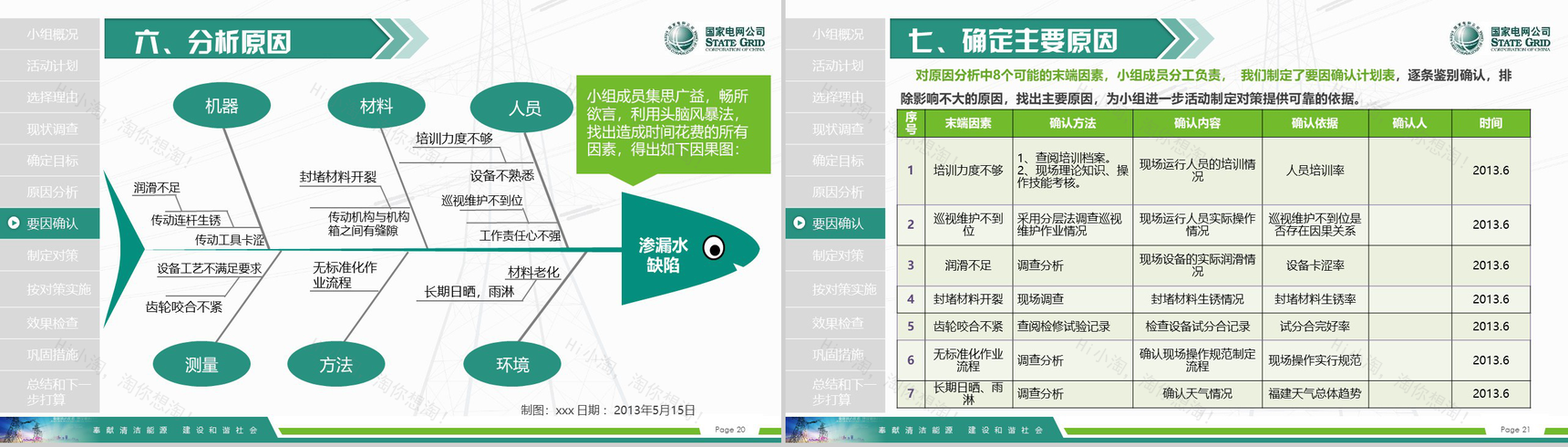
Task: Click the 传动连杆生锈 cause label
Action: [x=186, y=220]
